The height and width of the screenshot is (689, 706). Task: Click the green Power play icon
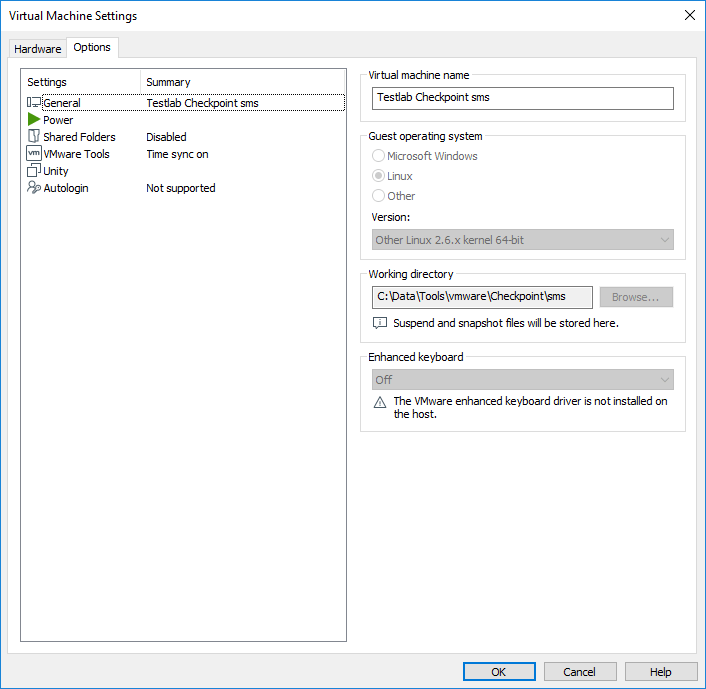click(x=34, y=120)
